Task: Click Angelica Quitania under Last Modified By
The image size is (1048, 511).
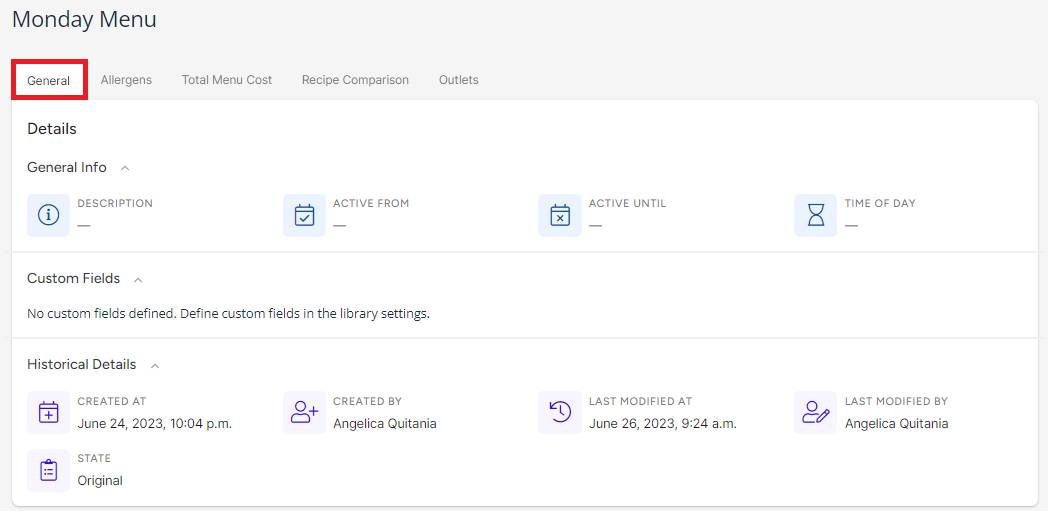Action: point(896,423)
